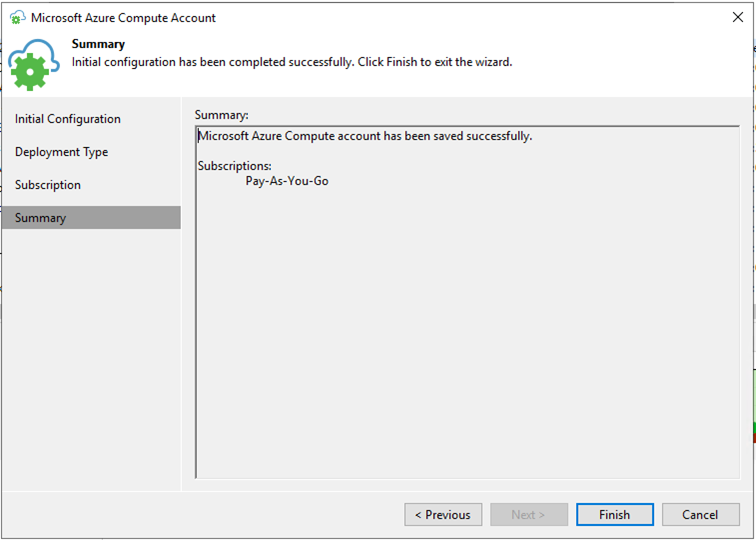This screenshot has width=756, height=540.
Task: Cancel the account wizard
Action: click(701, 514)
